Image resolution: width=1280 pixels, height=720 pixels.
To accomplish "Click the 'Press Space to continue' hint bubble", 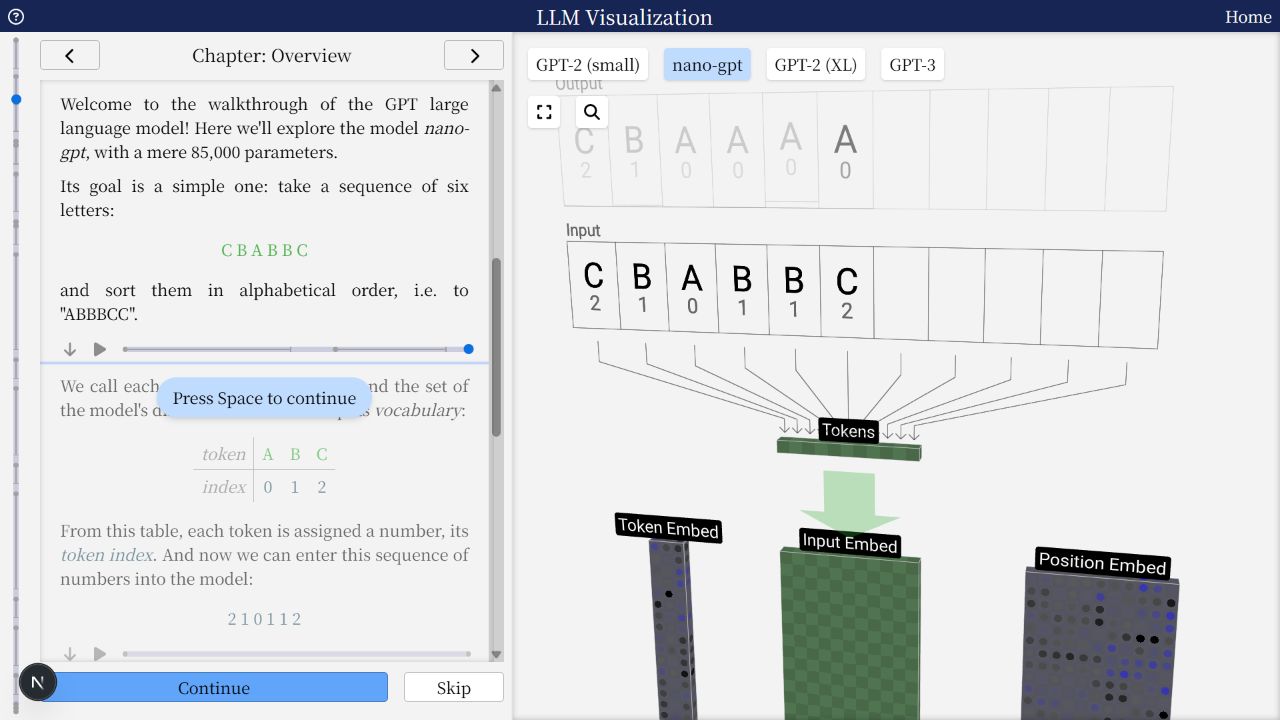I will 264,398.
